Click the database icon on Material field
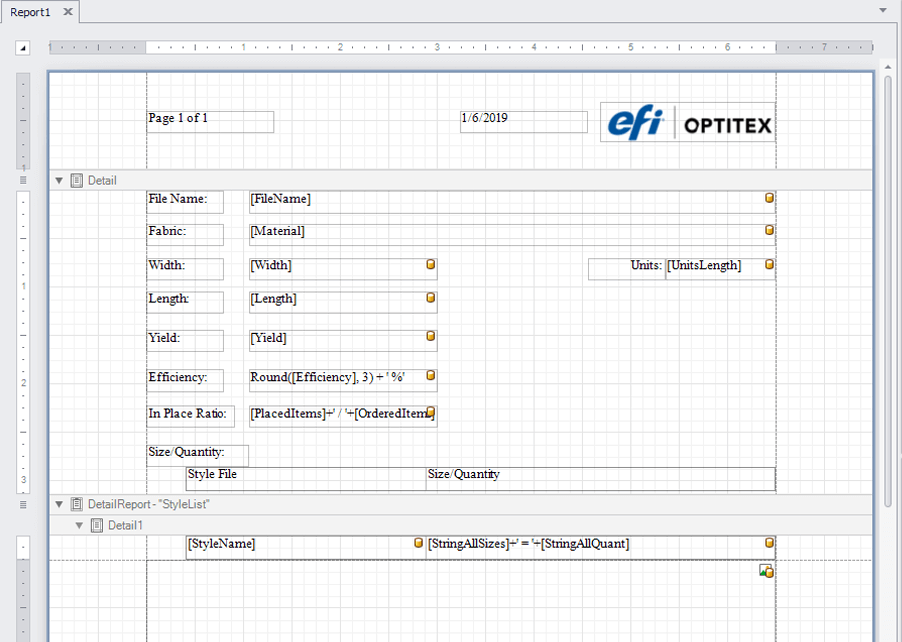 pyautogui.click(x=769, y=230)
